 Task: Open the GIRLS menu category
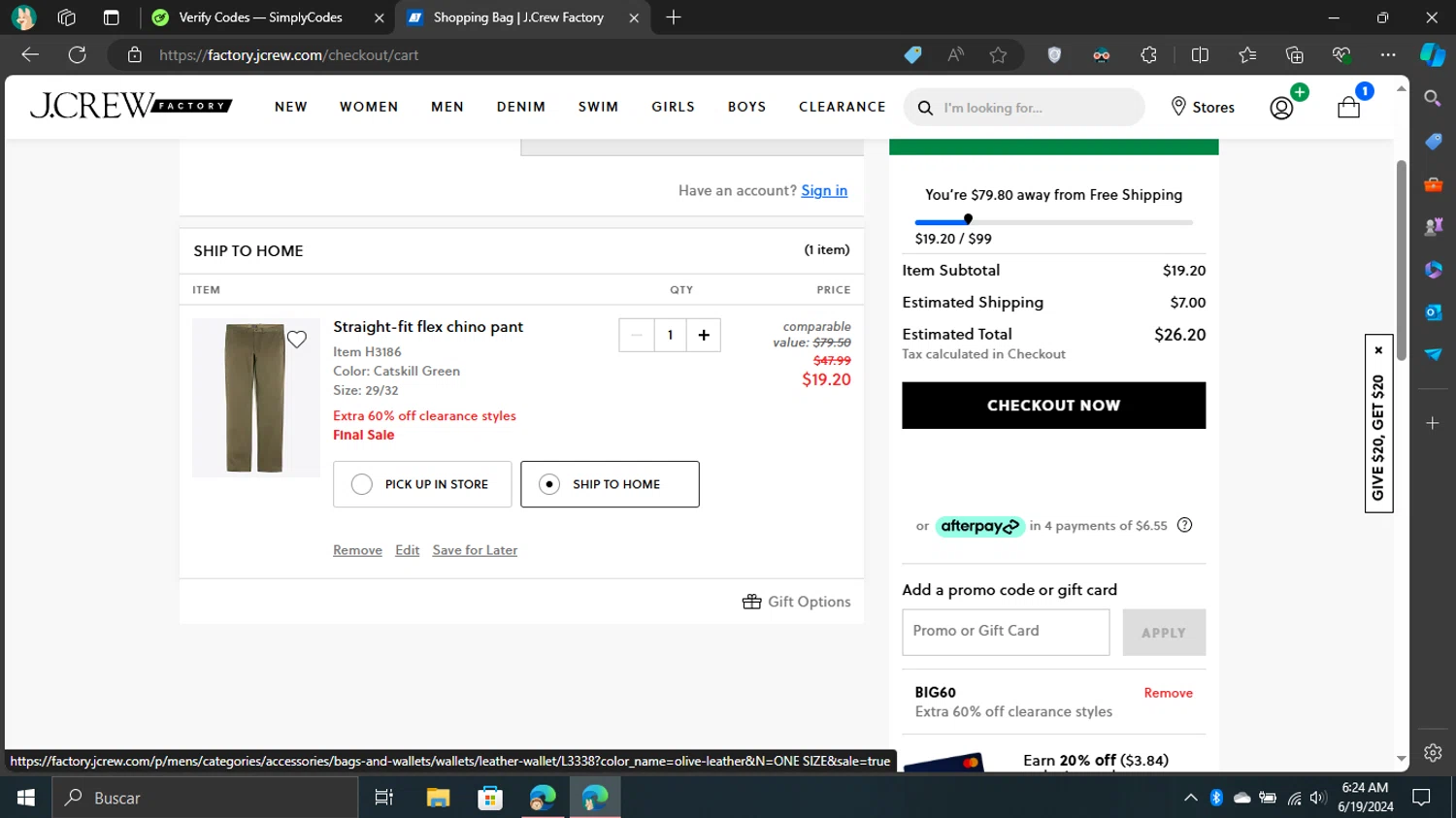tap(673, 107)
